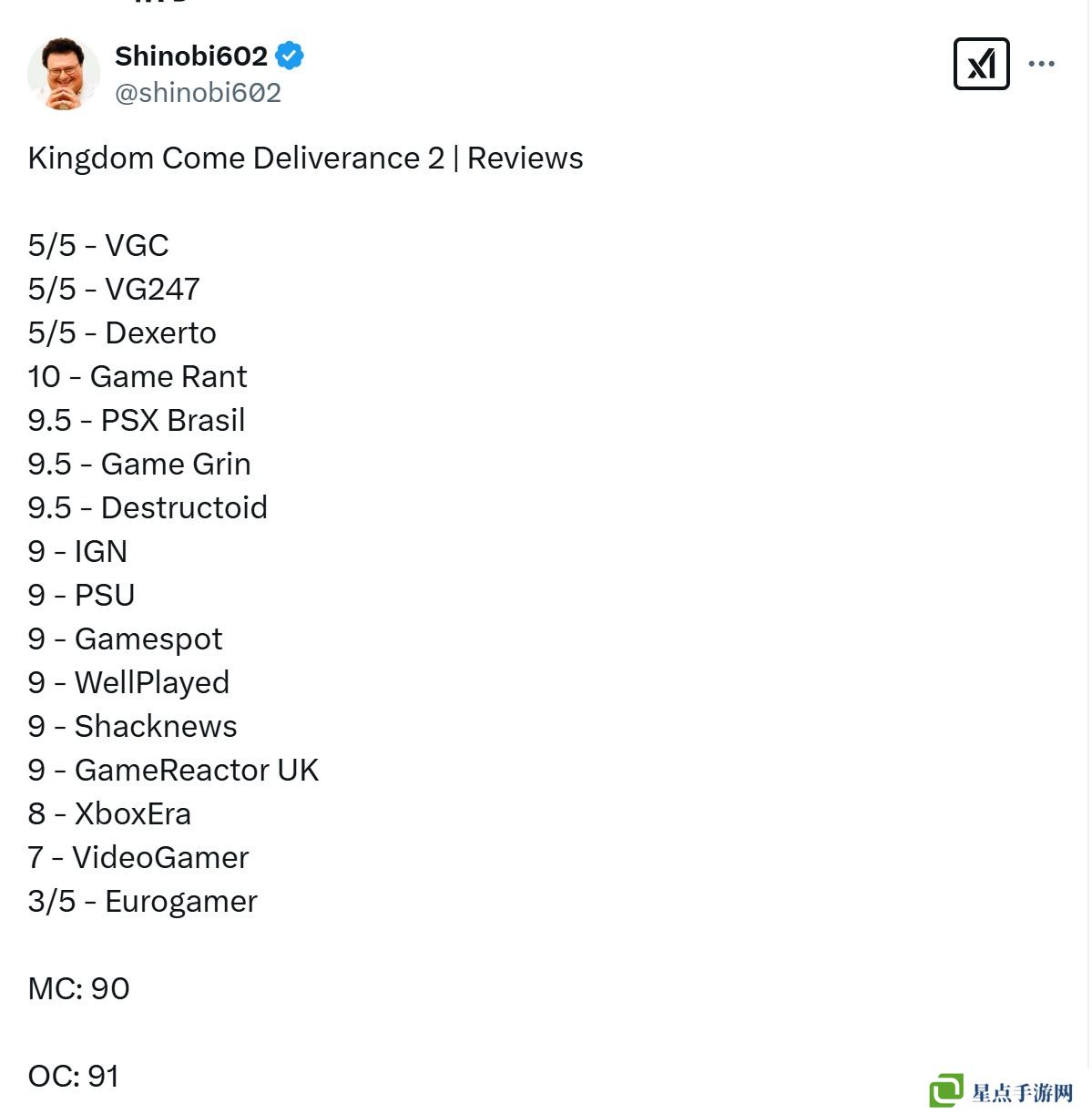
Task: Click the Grok xI icon button
Action: pyautogui.click(x=981, y=64)
